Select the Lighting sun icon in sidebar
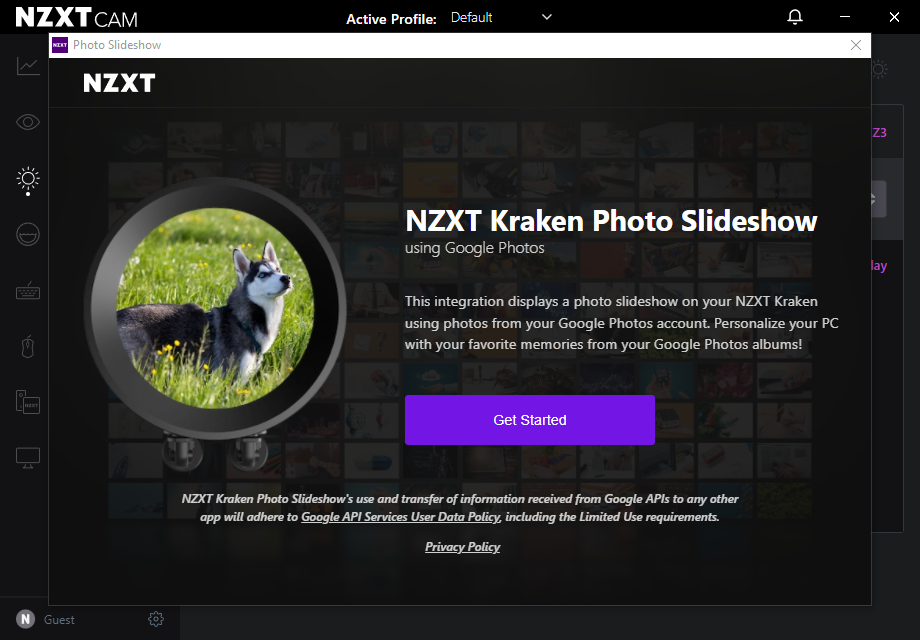 coord(28,179)
